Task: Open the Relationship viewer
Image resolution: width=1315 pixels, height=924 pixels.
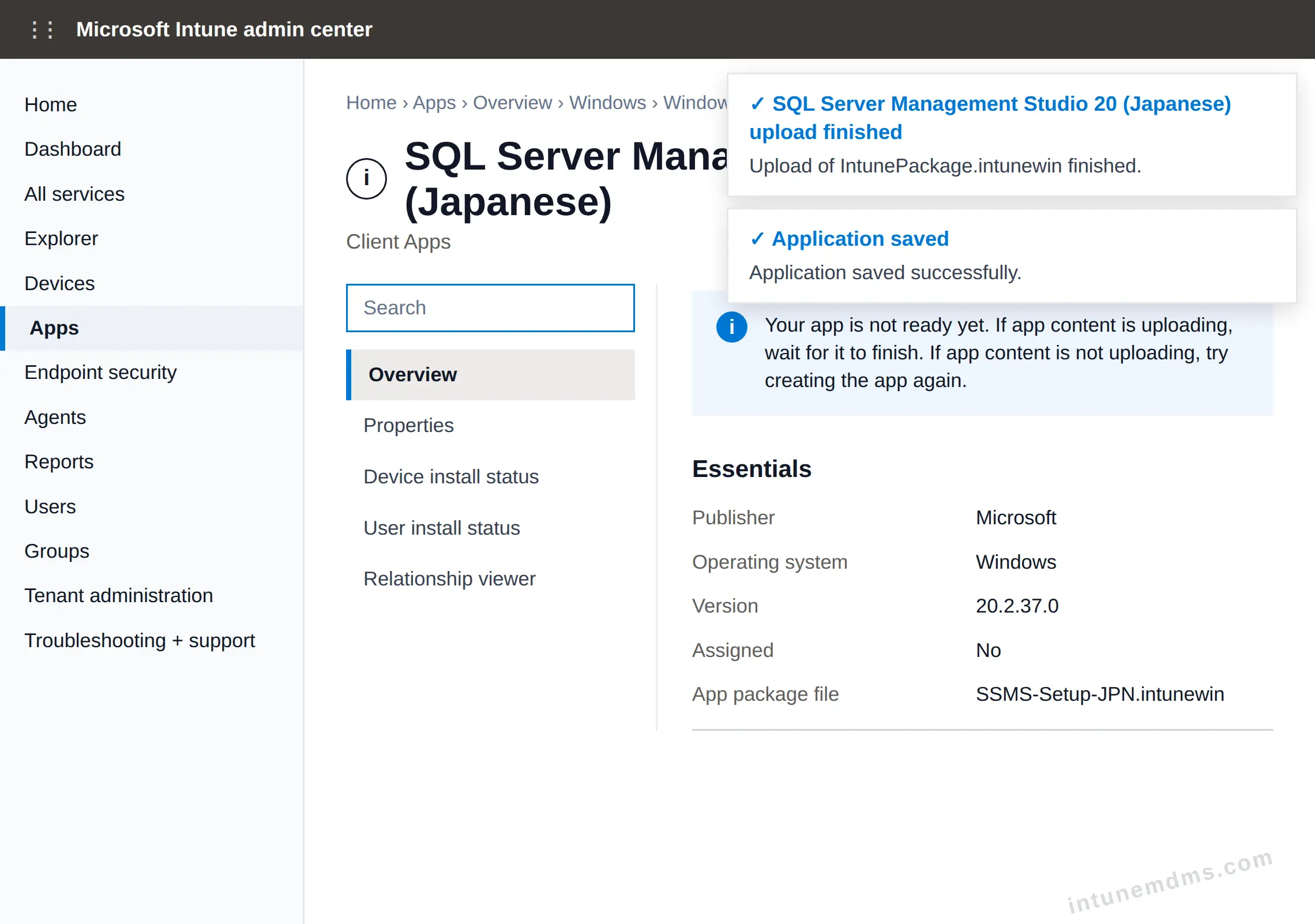Action: point(490,579)
